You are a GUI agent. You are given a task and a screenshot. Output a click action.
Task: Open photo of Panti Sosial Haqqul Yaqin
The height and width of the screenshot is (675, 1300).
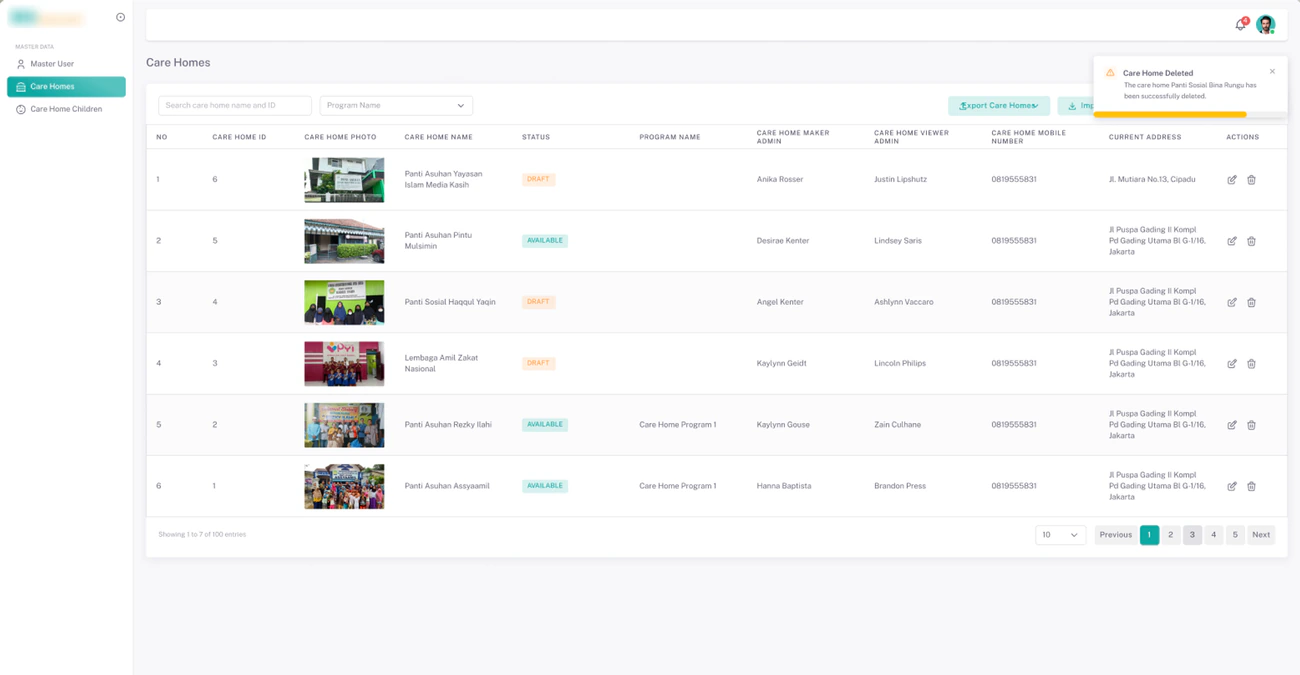344,302
